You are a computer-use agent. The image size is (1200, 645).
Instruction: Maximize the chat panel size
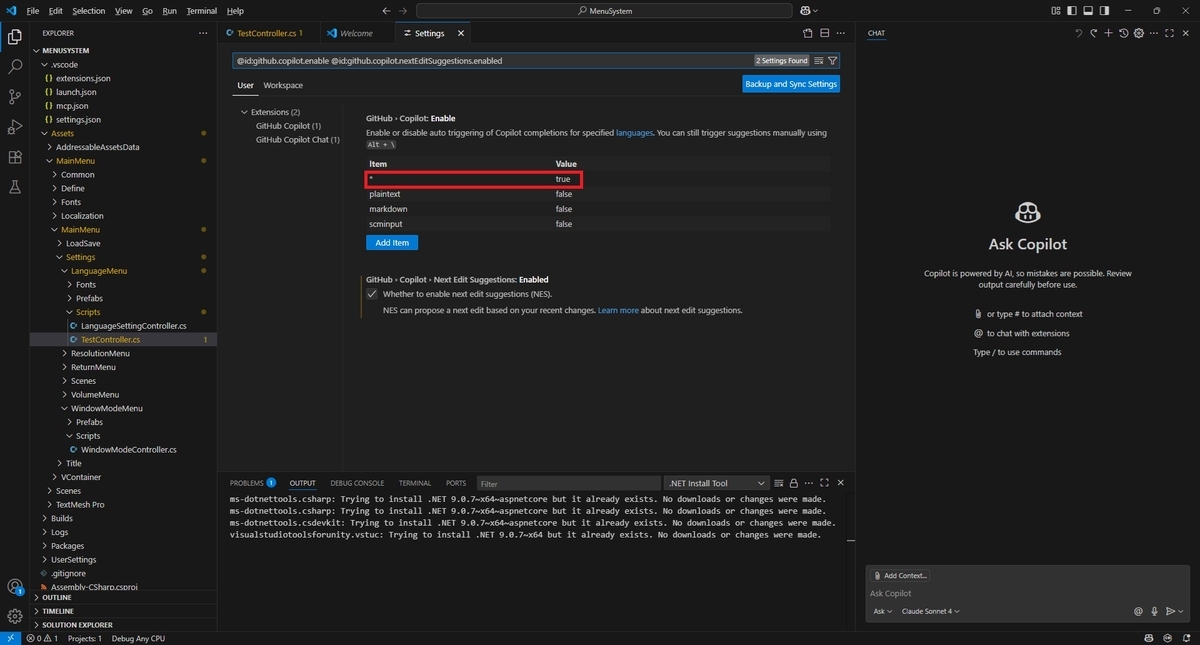pos(1167,33)
